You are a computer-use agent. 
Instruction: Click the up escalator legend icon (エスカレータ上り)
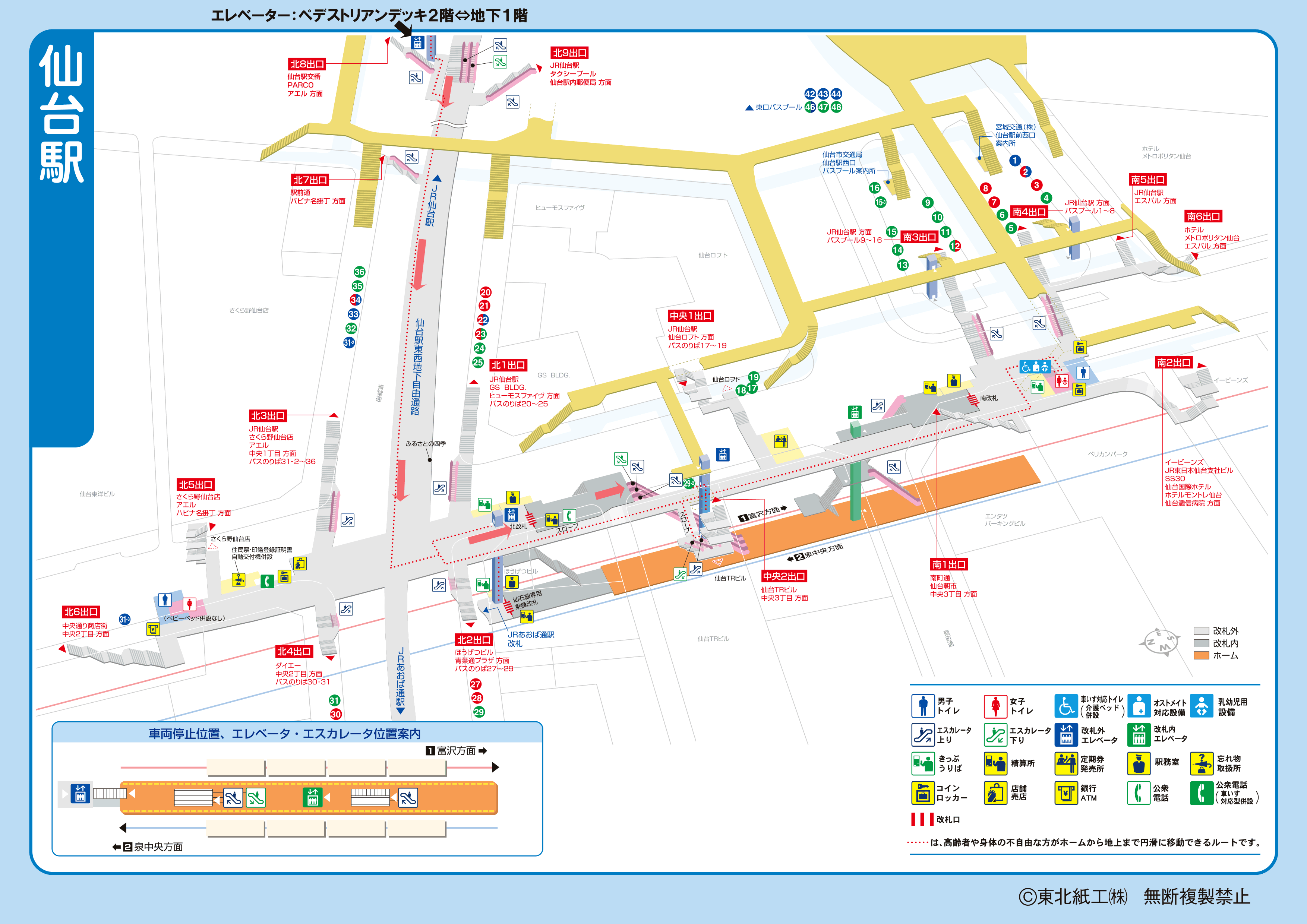[x=923, y=734]
